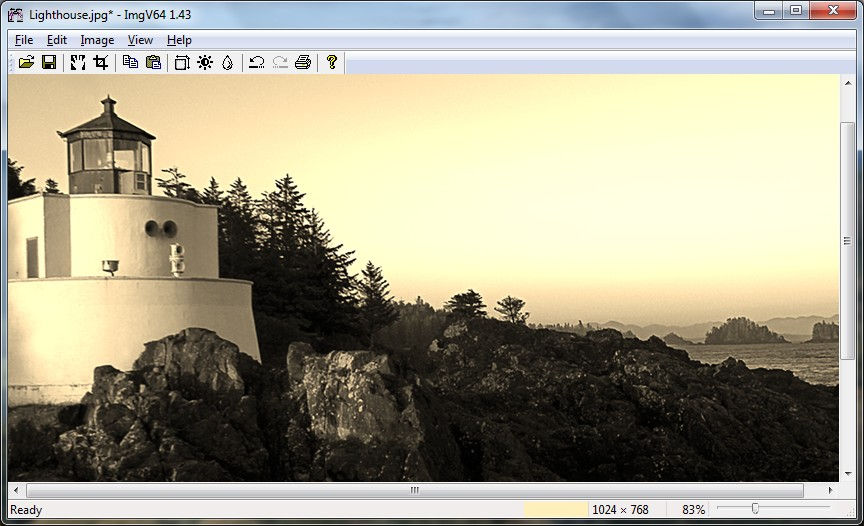The height and width of the screenshot is (526, 864).
Task: Click the Ready status text
Action: [x=26, y=510]
